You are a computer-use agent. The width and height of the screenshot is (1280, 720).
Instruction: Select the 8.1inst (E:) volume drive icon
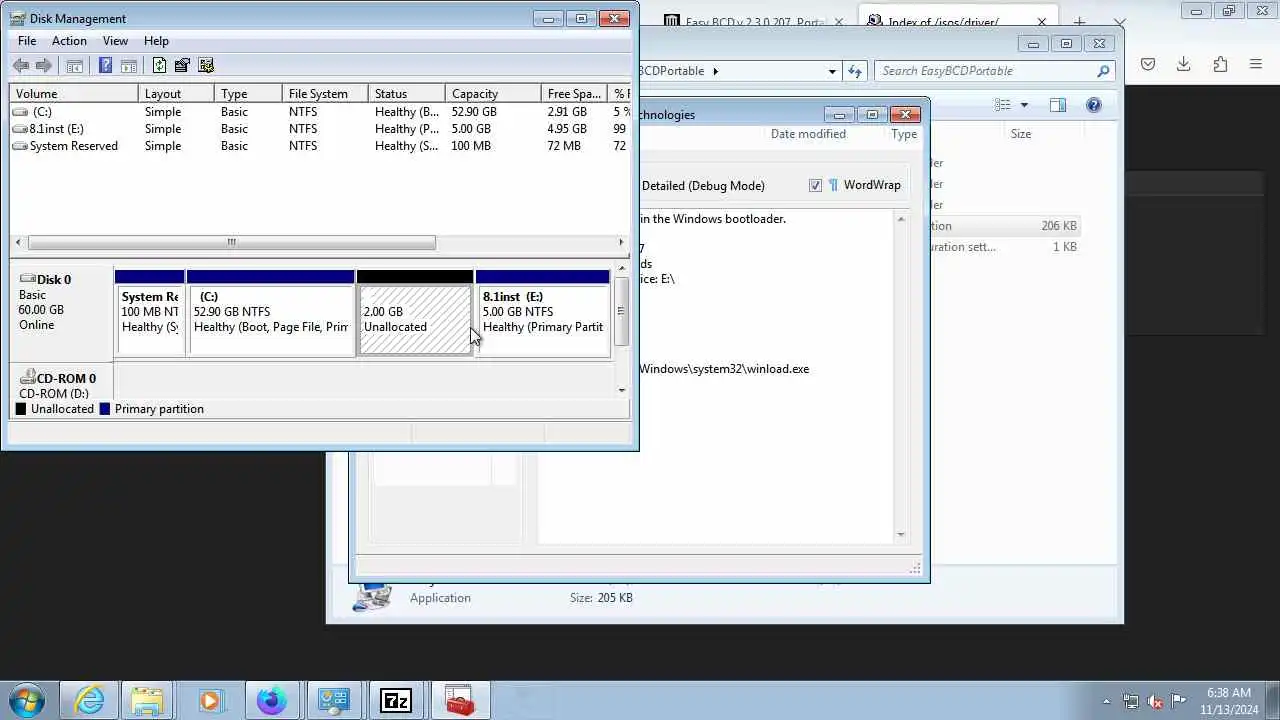click(20, 129)
